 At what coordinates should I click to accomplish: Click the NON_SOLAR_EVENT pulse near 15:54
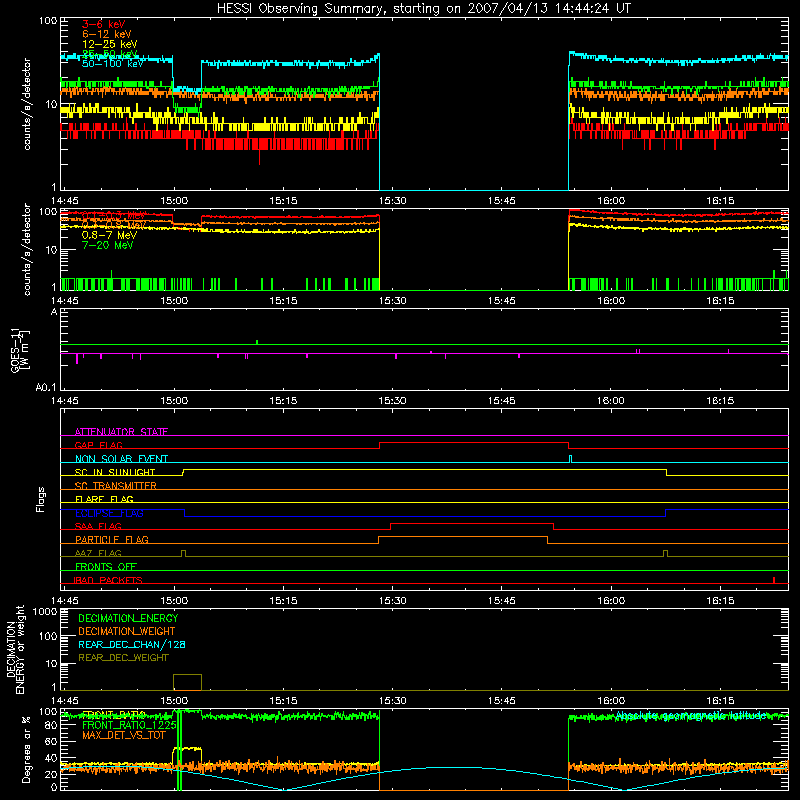click(x=570, y=459)
